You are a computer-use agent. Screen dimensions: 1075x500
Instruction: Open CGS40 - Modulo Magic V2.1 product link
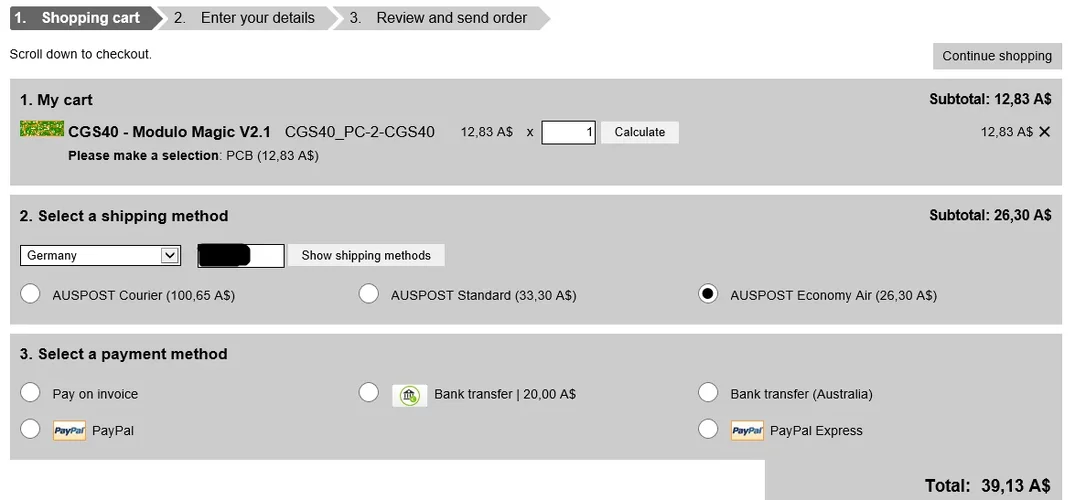(169, 132)
